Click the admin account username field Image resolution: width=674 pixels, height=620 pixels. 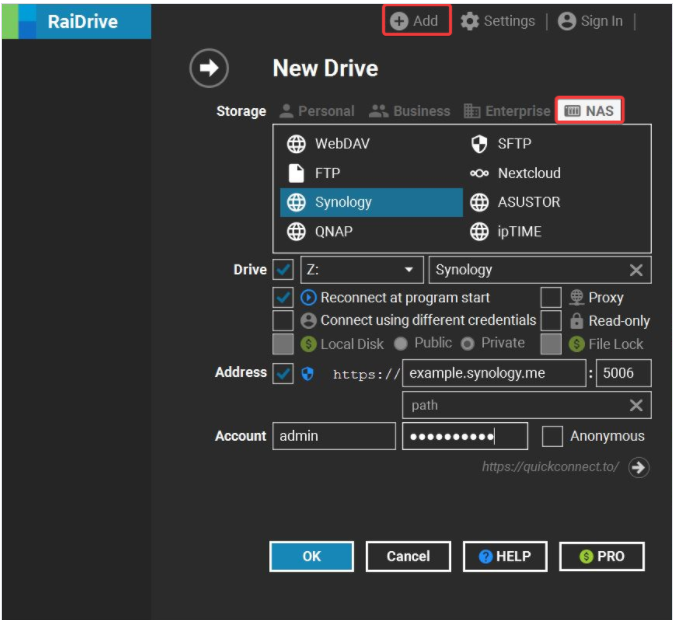tap(334, 436)
